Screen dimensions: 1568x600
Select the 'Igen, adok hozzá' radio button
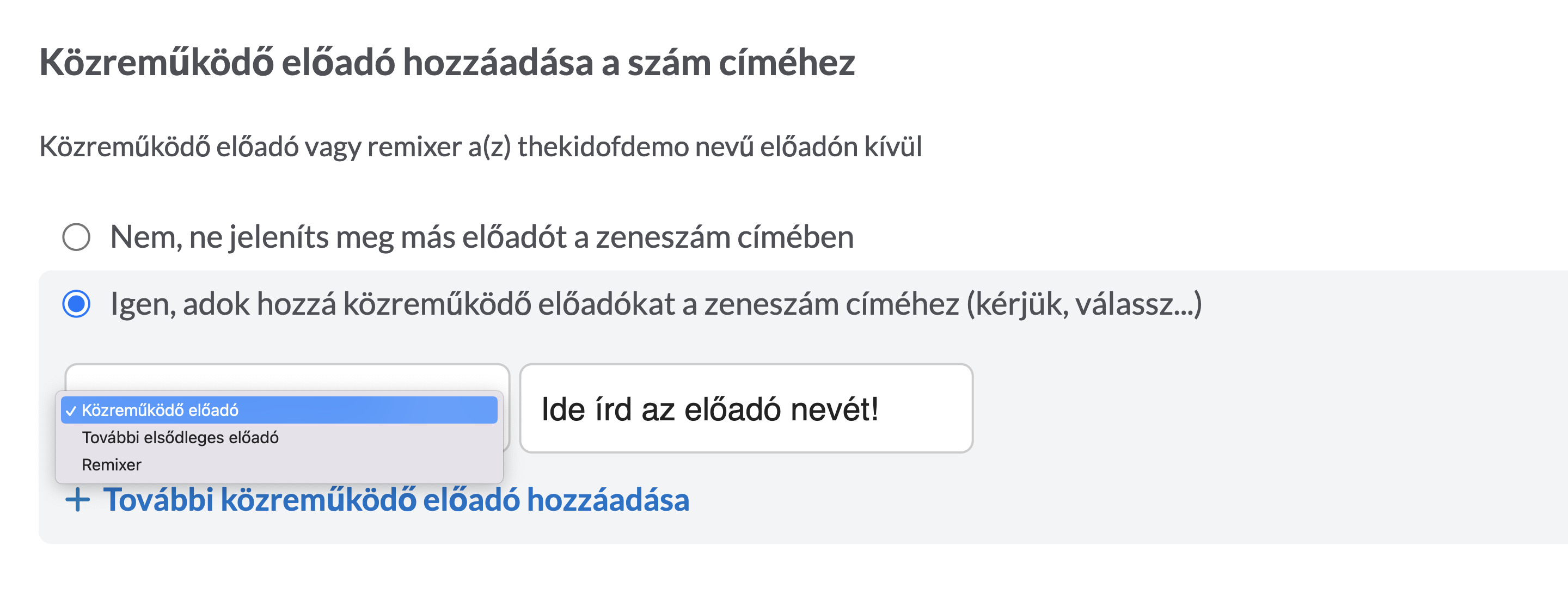(77, 304)
